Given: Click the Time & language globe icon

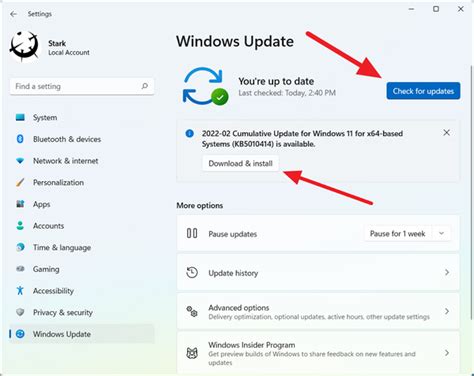Looking at the screenshot, I should tap(20, 247).
